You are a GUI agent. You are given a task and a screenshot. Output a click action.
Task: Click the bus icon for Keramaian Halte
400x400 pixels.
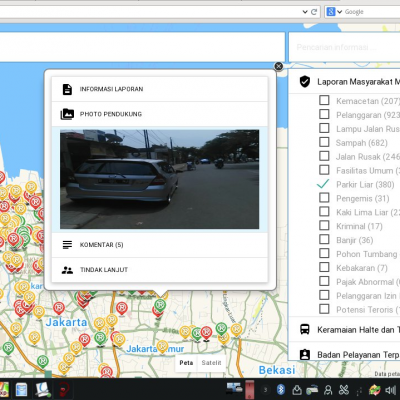point(305,329)
